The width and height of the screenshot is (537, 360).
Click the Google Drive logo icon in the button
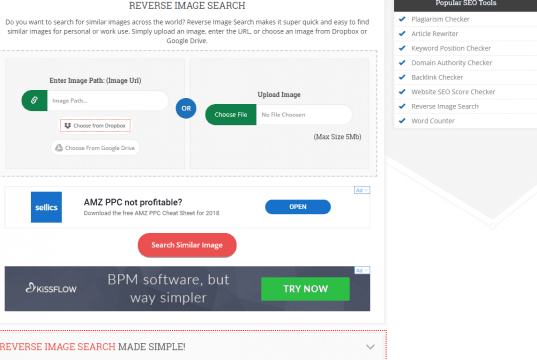coord(59,148)
